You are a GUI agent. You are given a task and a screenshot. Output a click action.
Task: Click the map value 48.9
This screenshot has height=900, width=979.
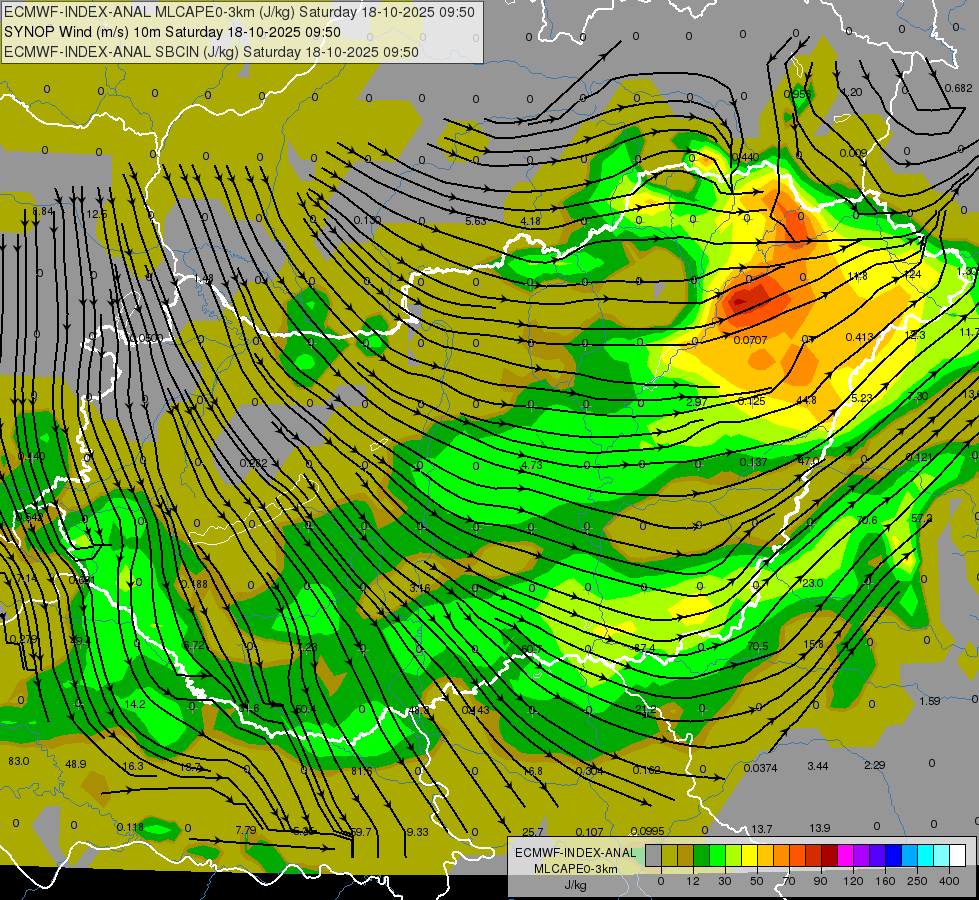pos(76,764)
